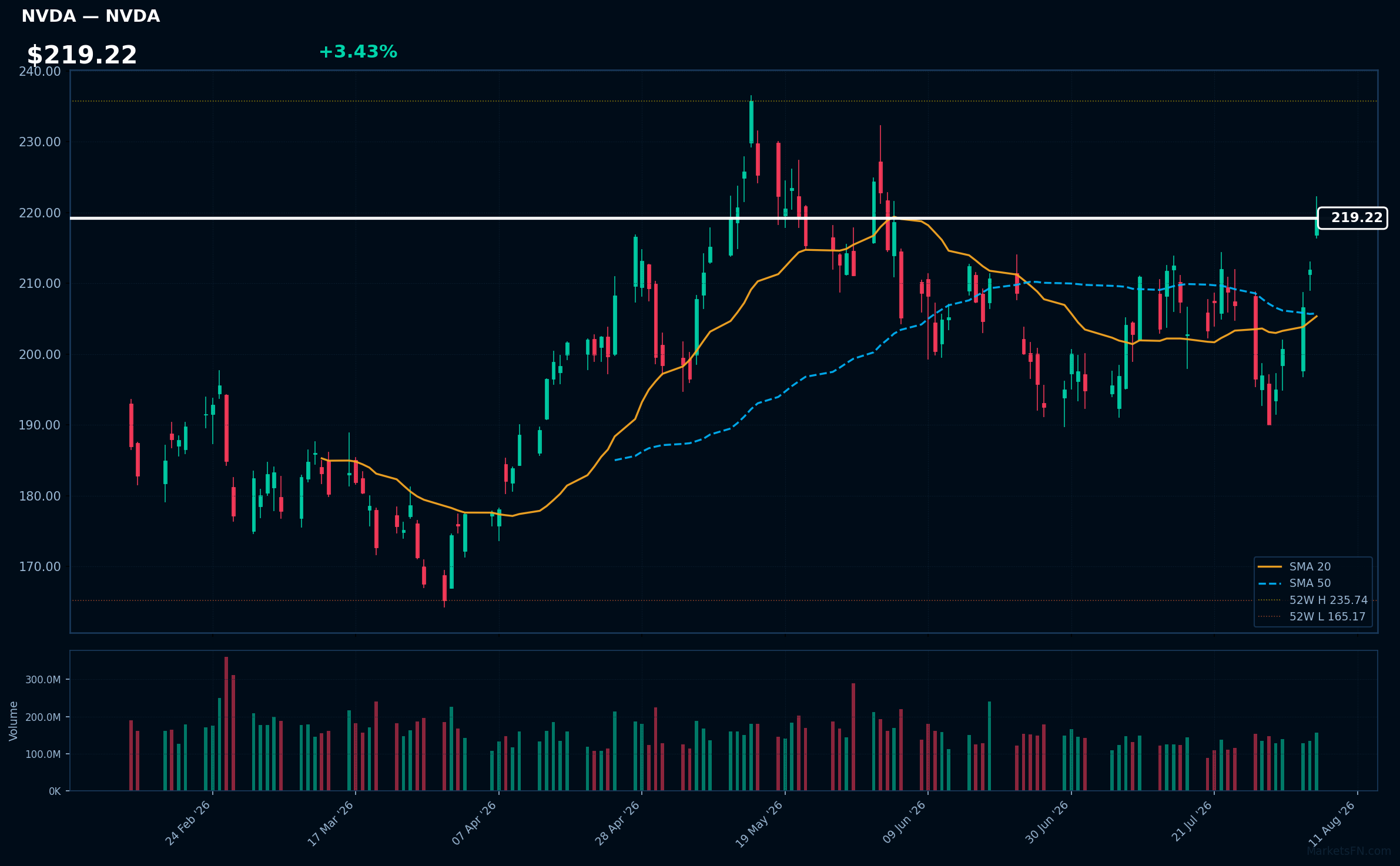
Task: Click the 220.00 price axis label
Action: click(40, 213)
